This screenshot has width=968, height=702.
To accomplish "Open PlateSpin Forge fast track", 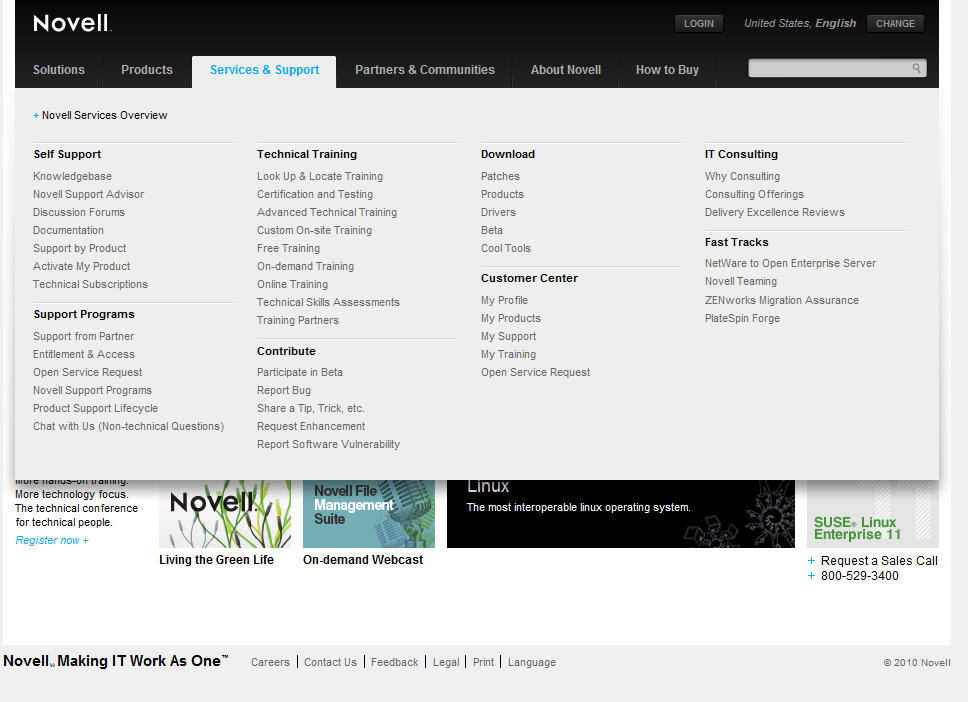I will pyautogui.click(x=742, y=318).
